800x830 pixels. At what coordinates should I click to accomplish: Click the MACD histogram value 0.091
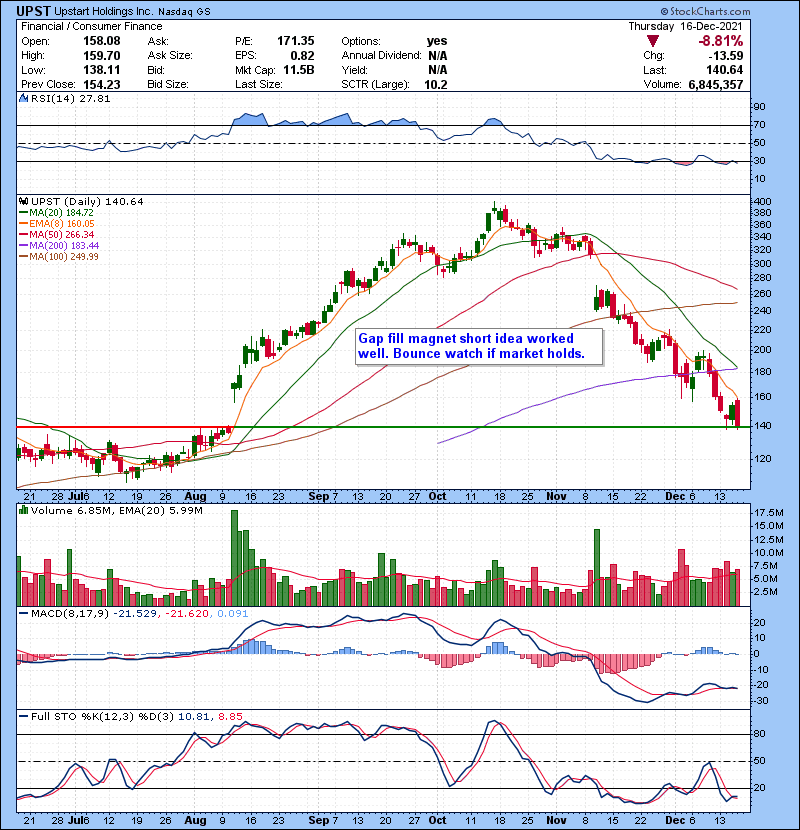[233, 614]
